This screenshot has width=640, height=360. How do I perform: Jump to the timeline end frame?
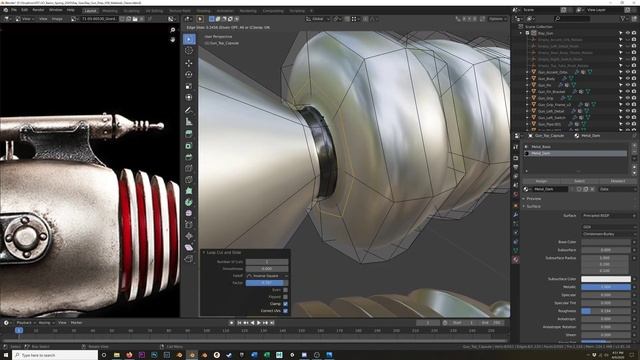(272, 323)
